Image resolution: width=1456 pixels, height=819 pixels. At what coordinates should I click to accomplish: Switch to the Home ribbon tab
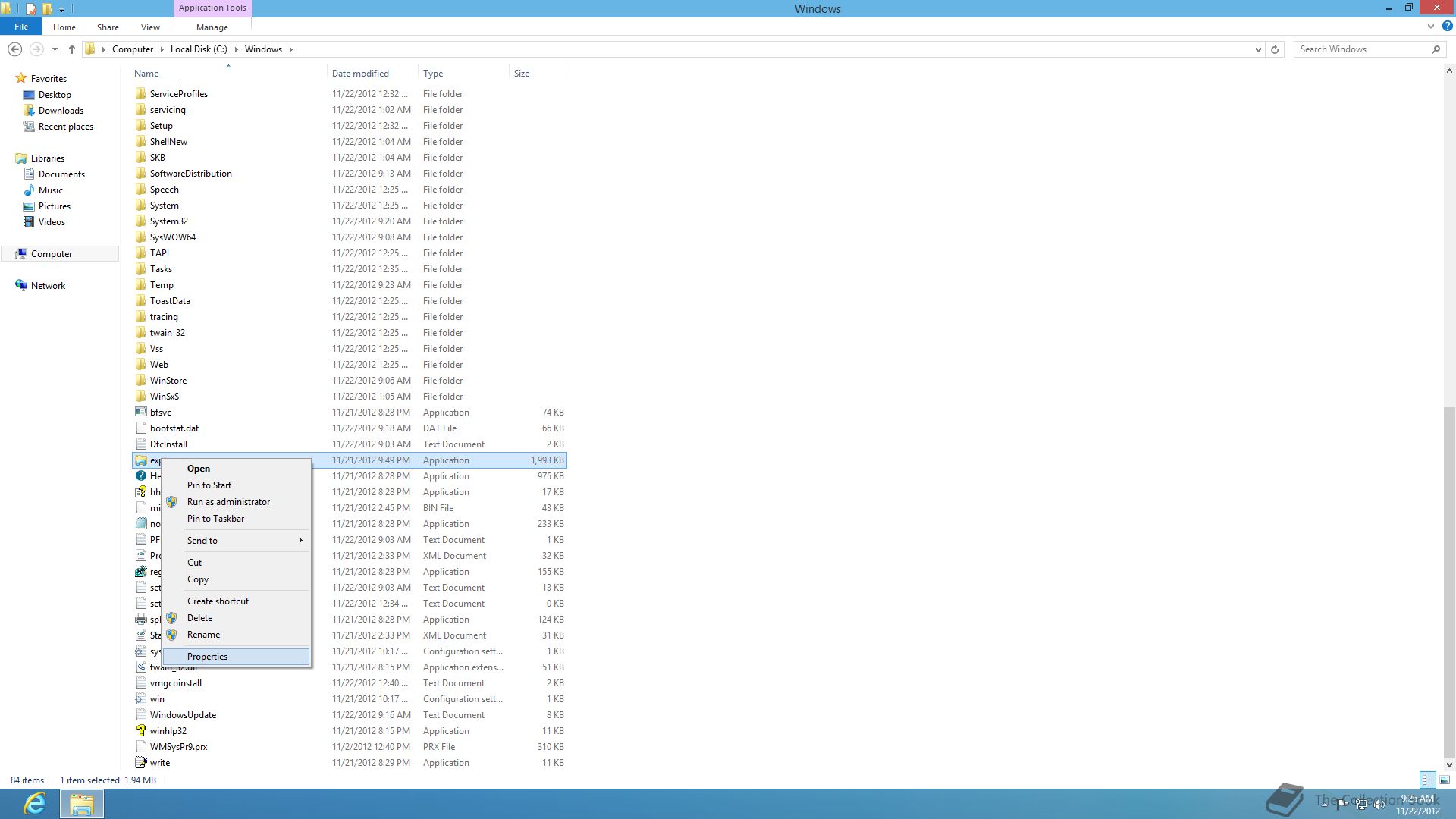pyautogui.click(x=64, y=27)
